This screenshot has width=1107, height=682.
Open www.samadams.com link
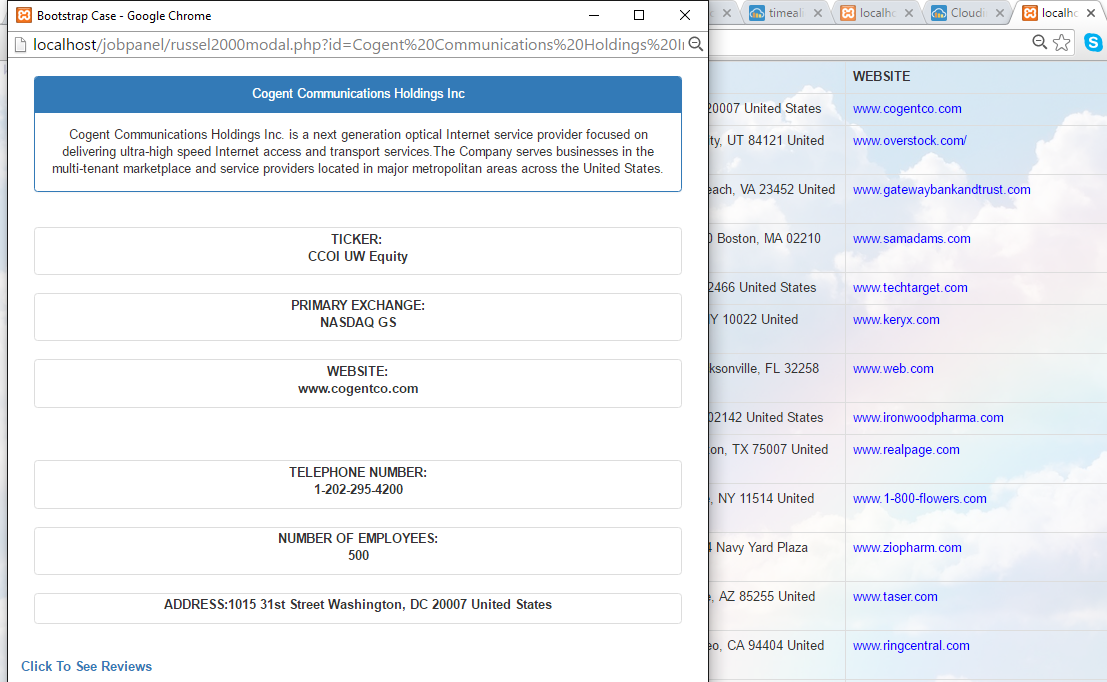(911, 239)
